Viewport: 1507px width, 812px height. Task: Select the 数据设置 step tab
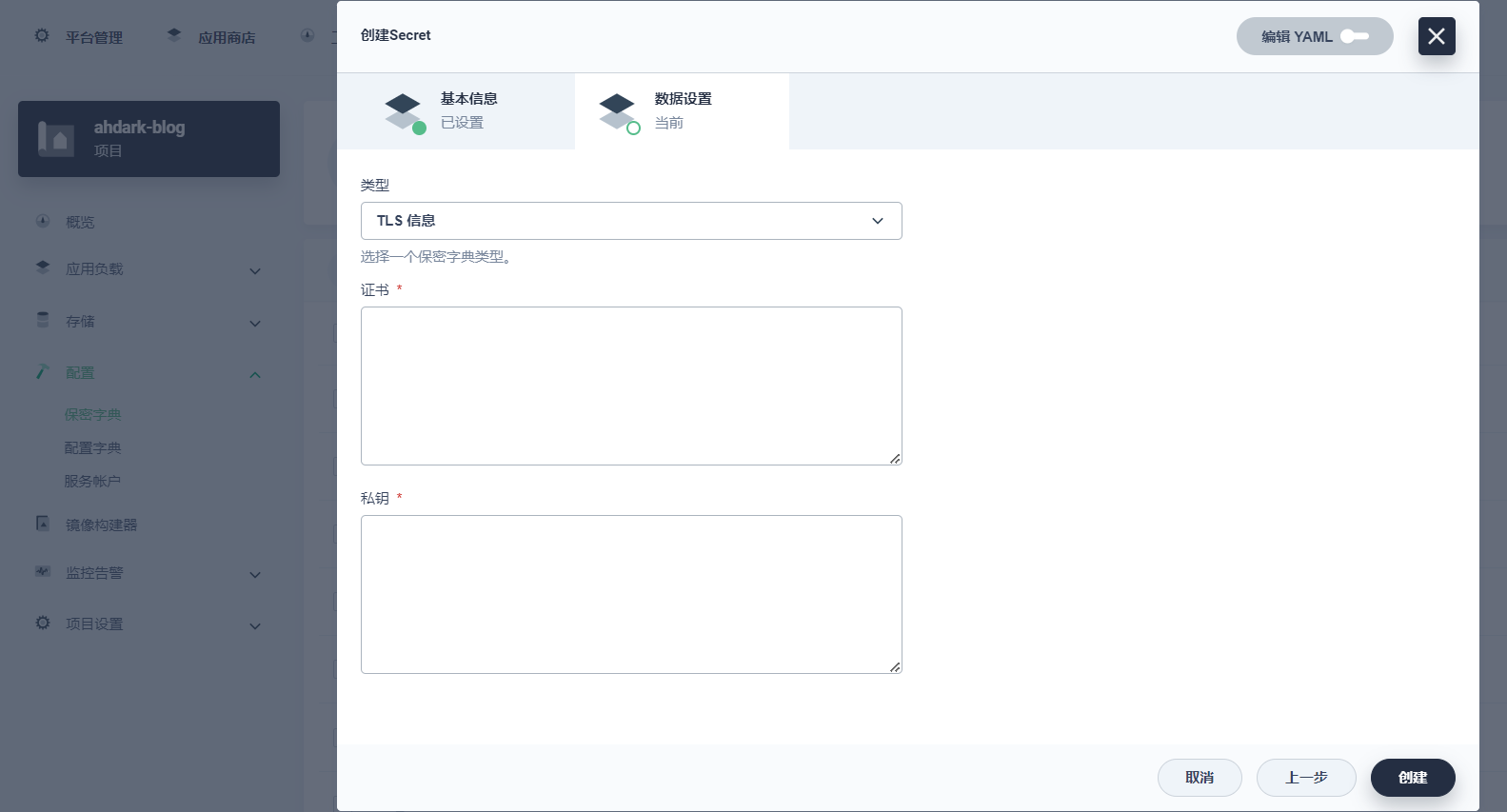coord(682,111)
